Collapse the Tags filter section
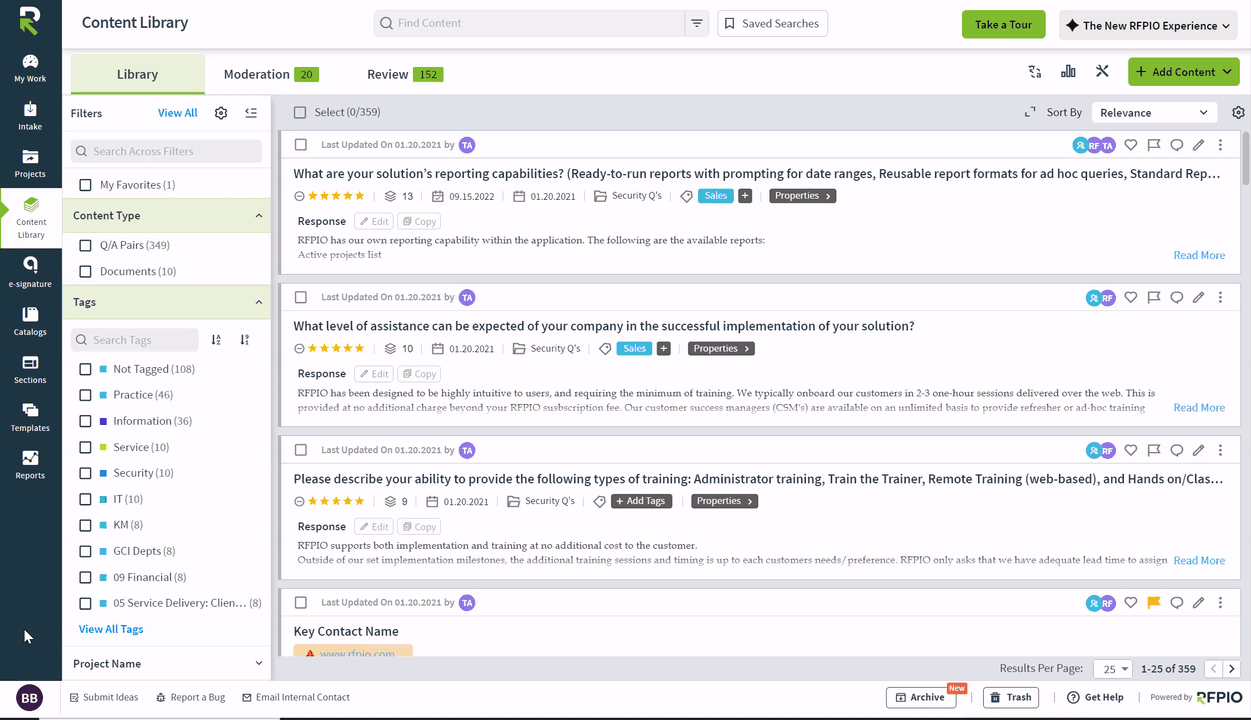Viewport: 1251px width, 720px height. (259, 302)
